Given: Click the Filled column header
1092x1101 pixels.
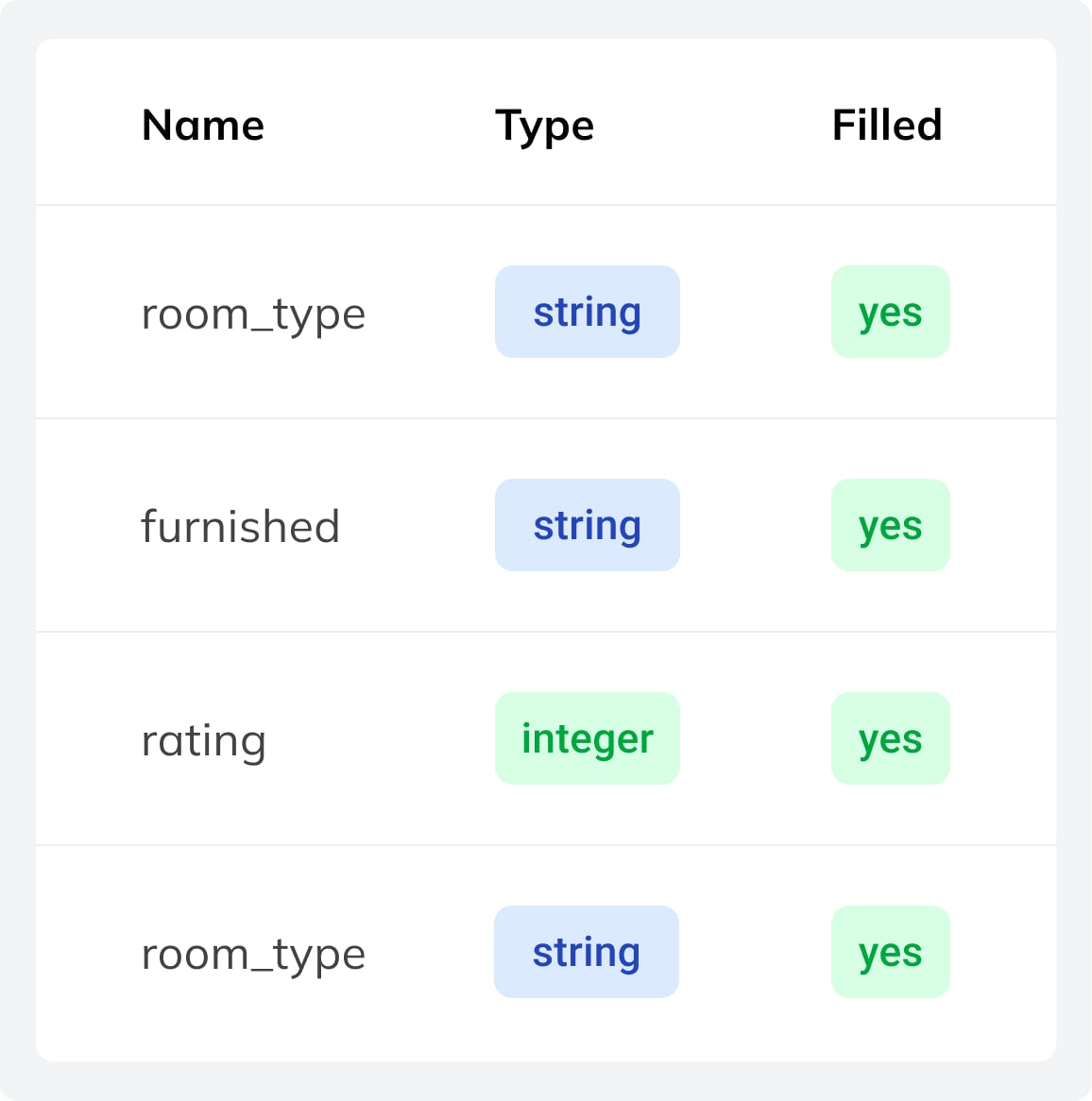Looking at the screenshot, I should pyautogui.click(x=886, y=126).
